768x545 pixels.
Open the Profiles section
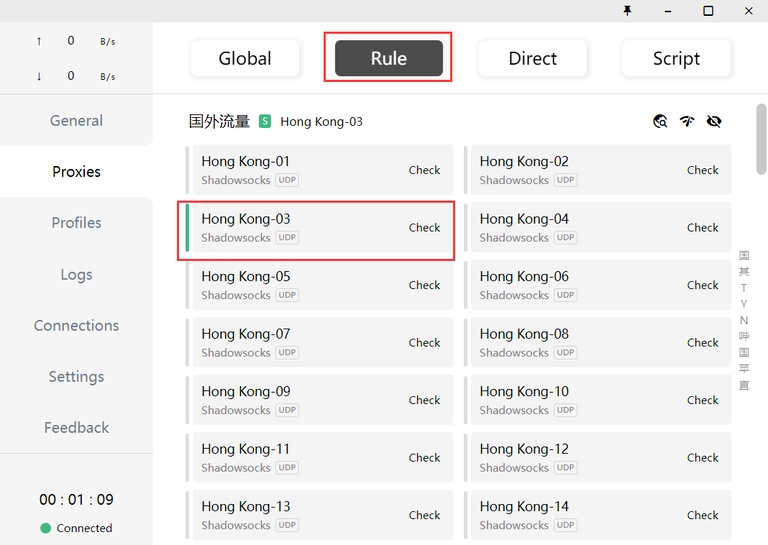(x=76, y=223)
